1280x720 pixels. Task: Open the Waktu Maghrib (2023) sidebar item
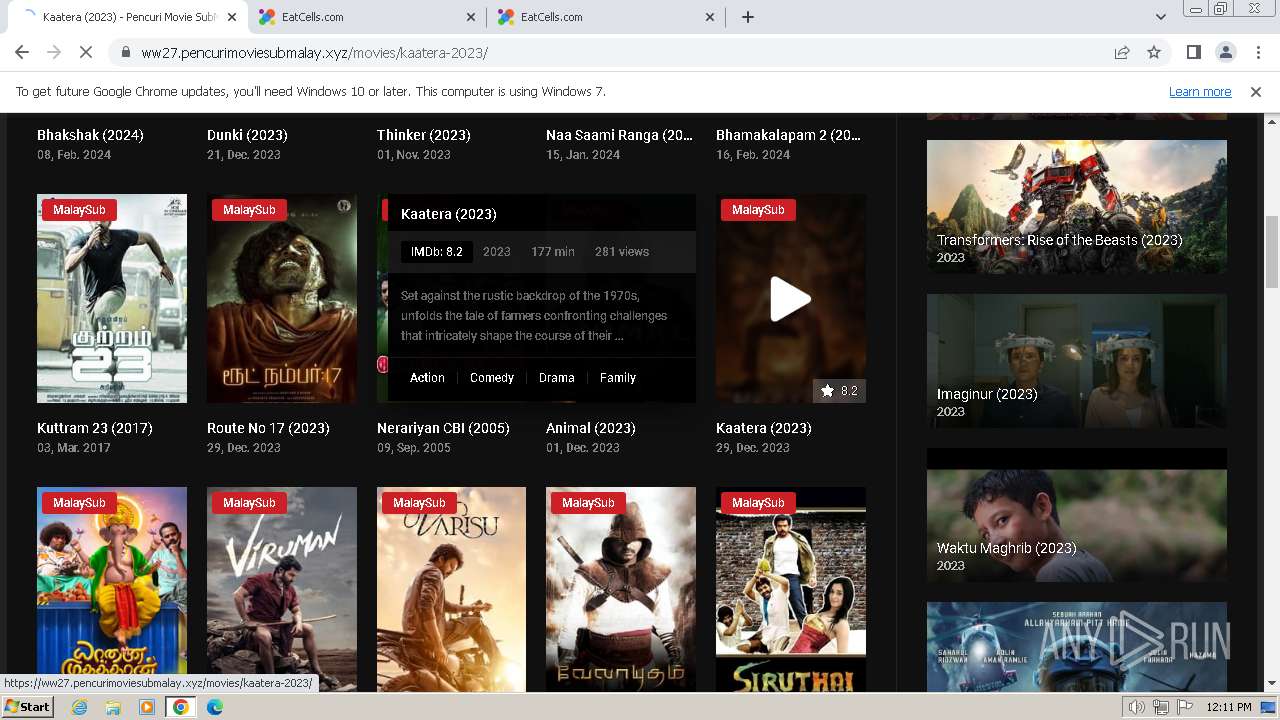[1077, 514]
